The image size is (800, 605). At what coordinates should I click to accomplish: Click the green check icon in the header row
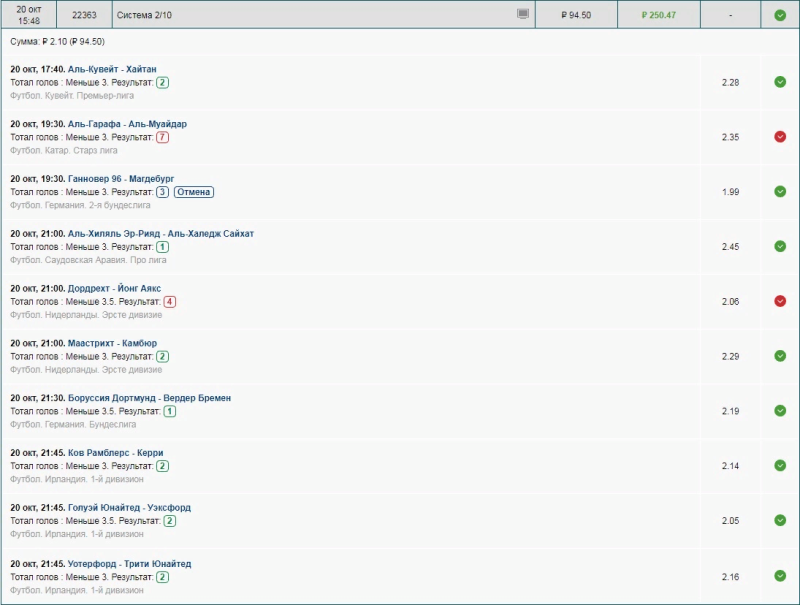780,15
